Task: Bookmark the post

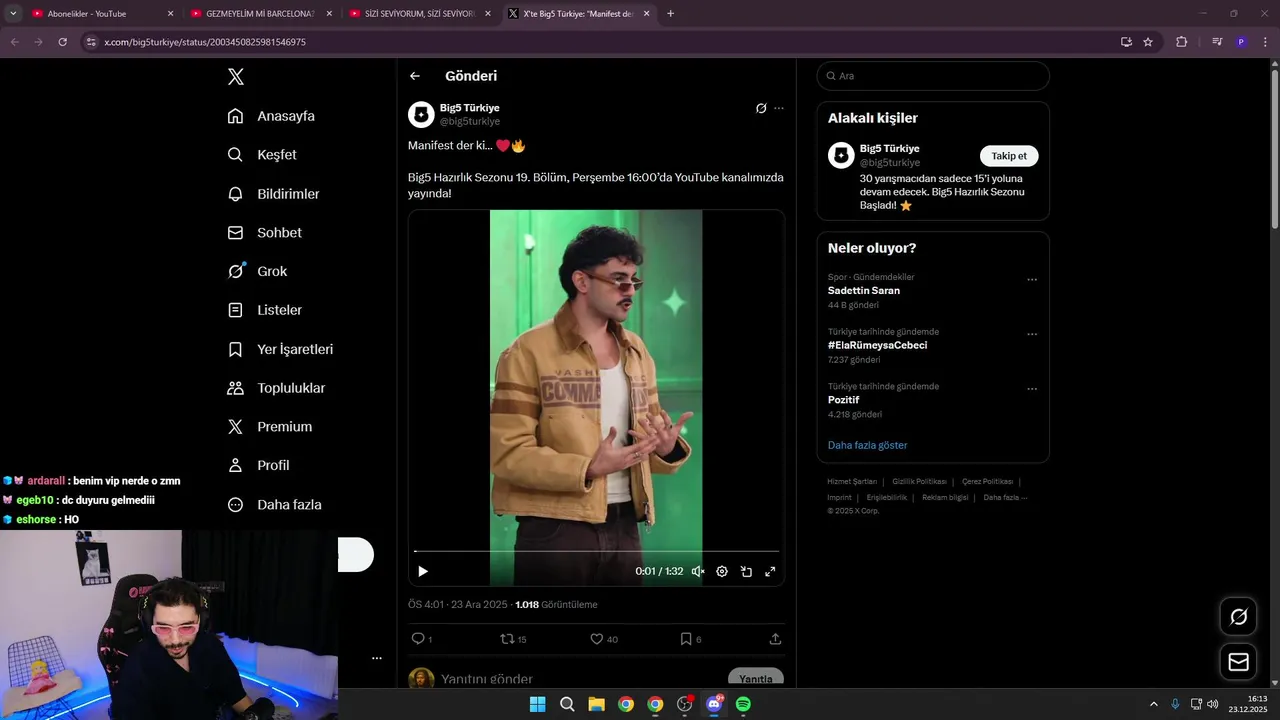Action: pyautogui.click(x=686, y=639)
